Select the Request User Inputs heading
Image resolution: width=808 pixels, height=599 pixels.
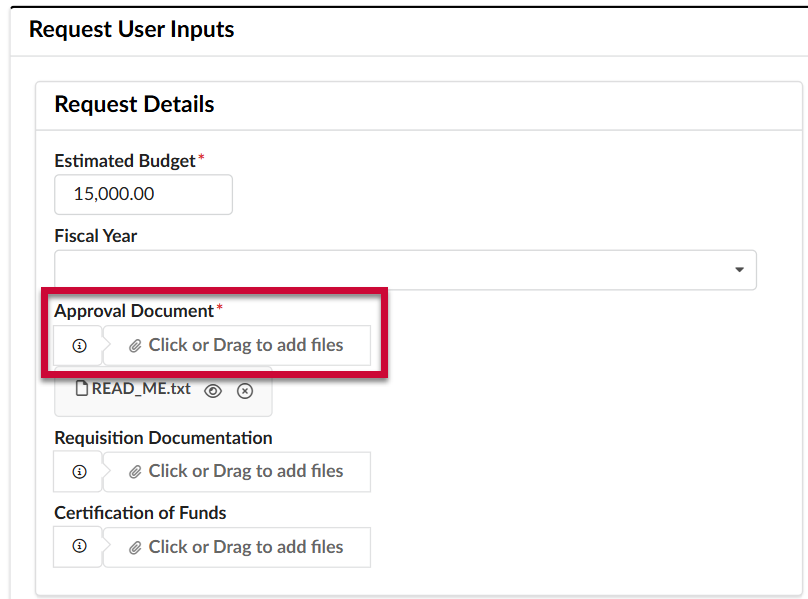132,29
